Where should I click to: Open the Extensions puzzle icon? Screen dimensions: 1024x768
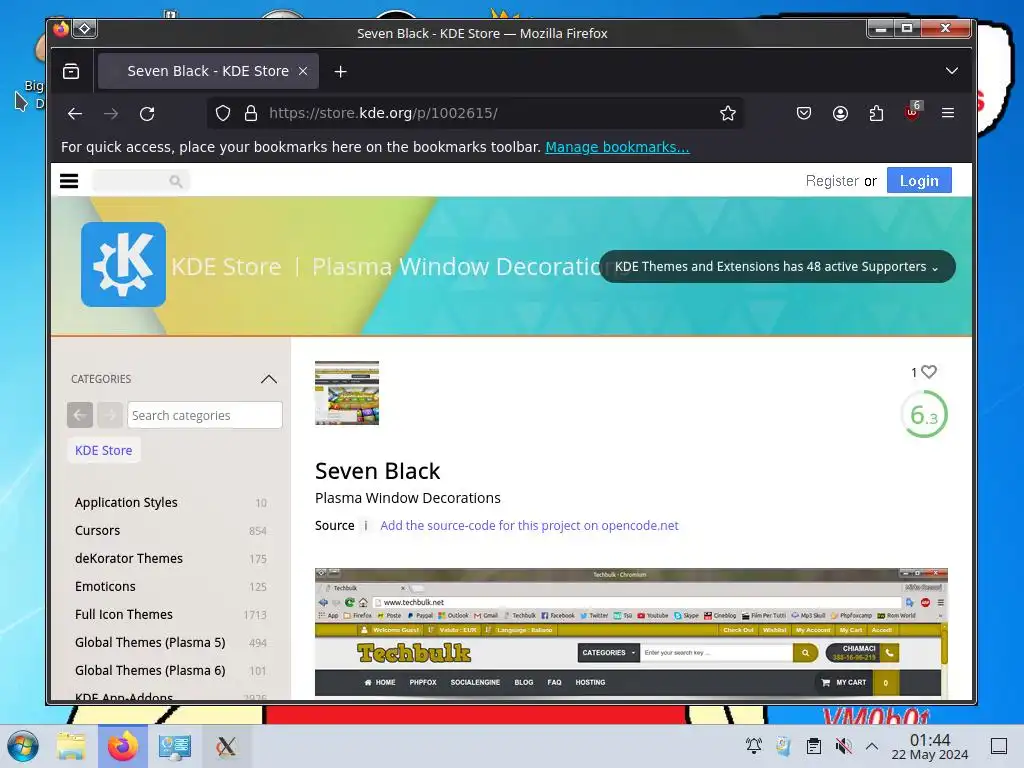(876, 114)
